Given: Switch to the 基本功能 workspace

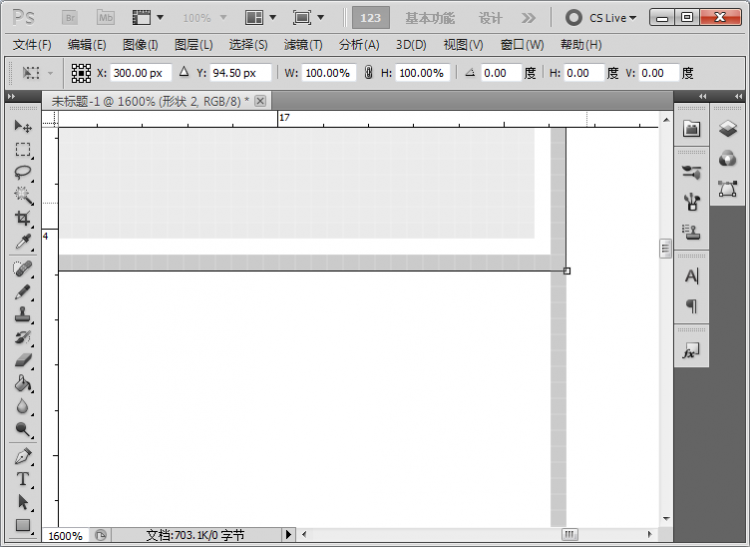Looking at the screenshot, I should click(430, 18).
